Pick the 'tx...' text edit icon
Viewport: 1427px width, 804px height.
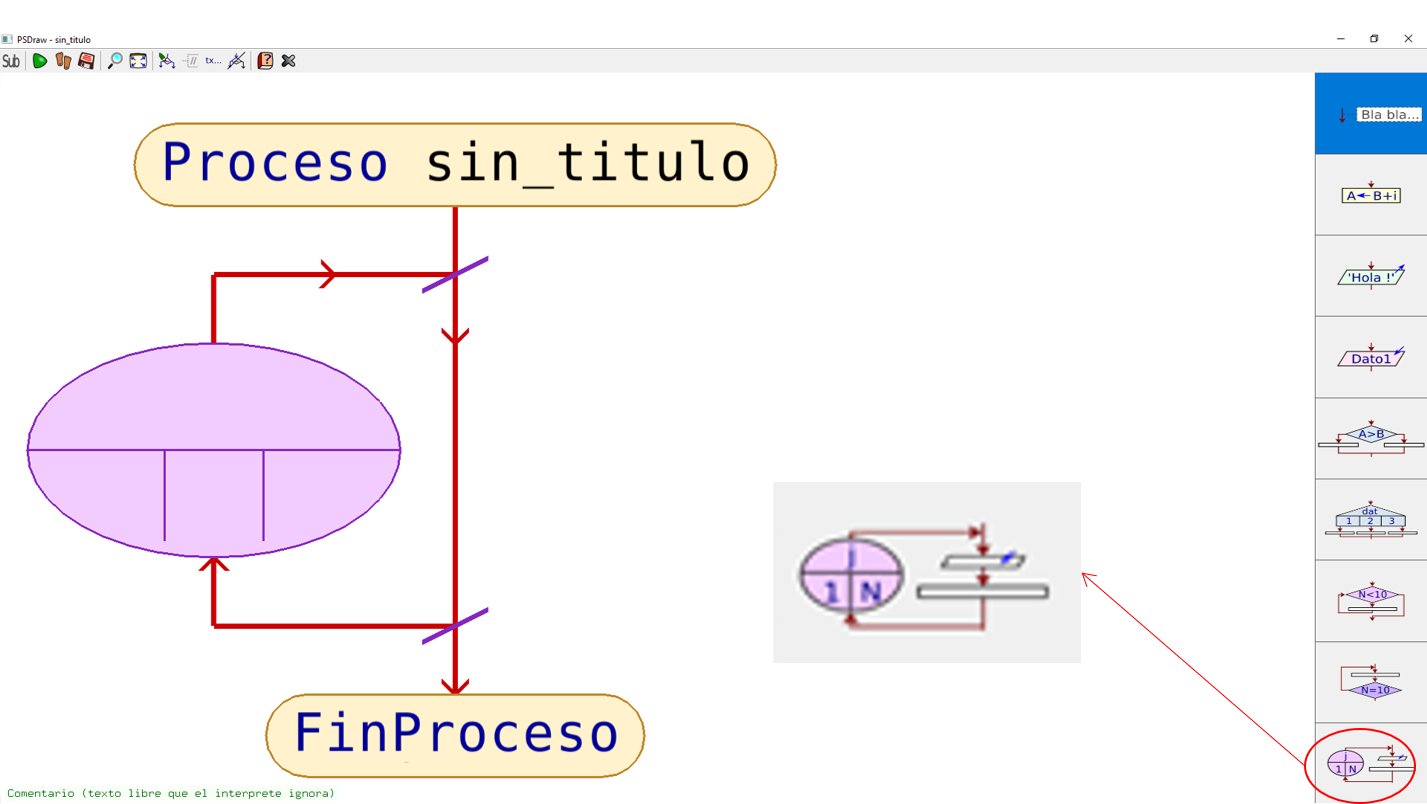(212, 60)
